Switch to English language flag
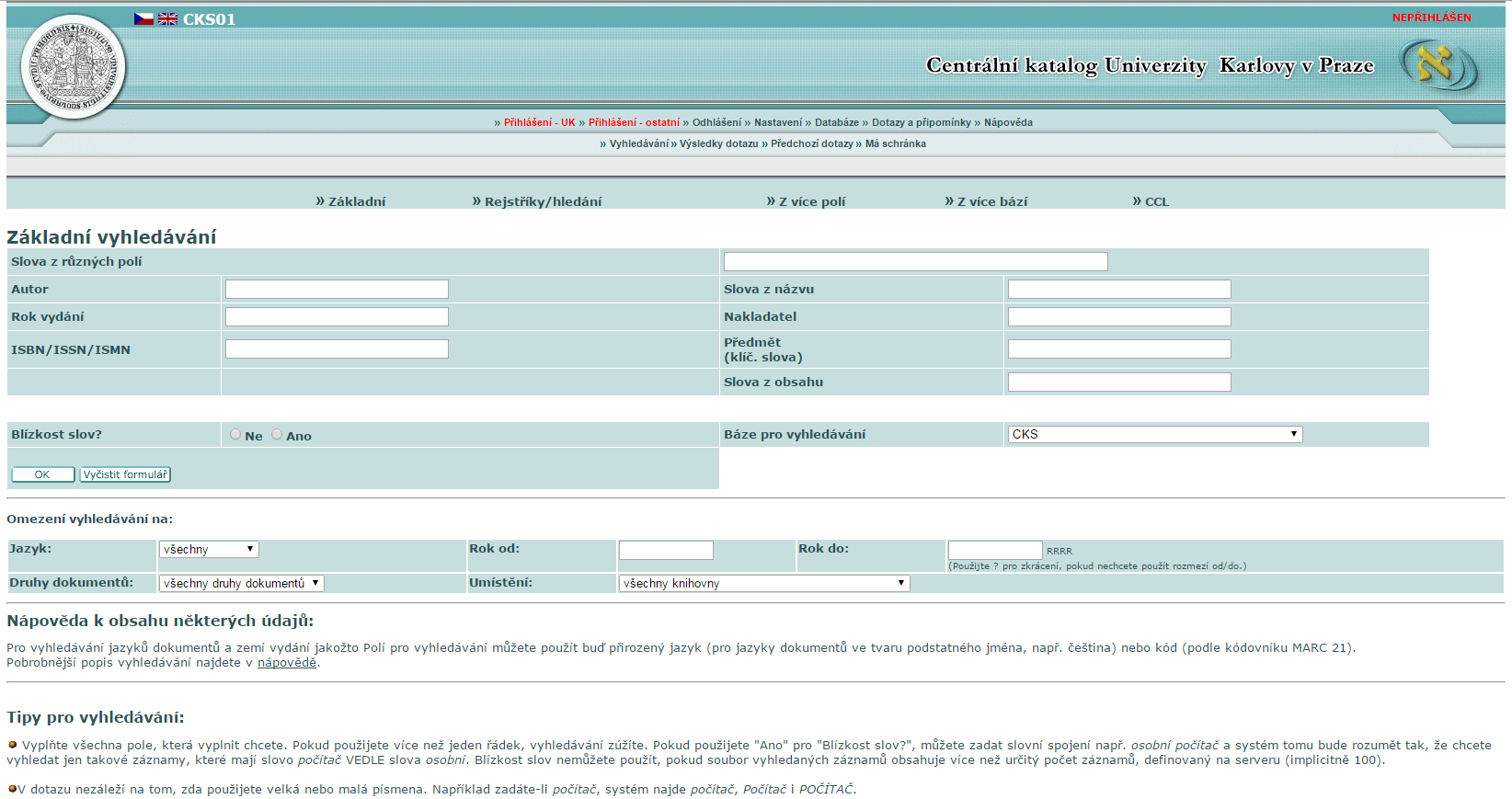This screenshot has width=1512, height=799. 167,18
